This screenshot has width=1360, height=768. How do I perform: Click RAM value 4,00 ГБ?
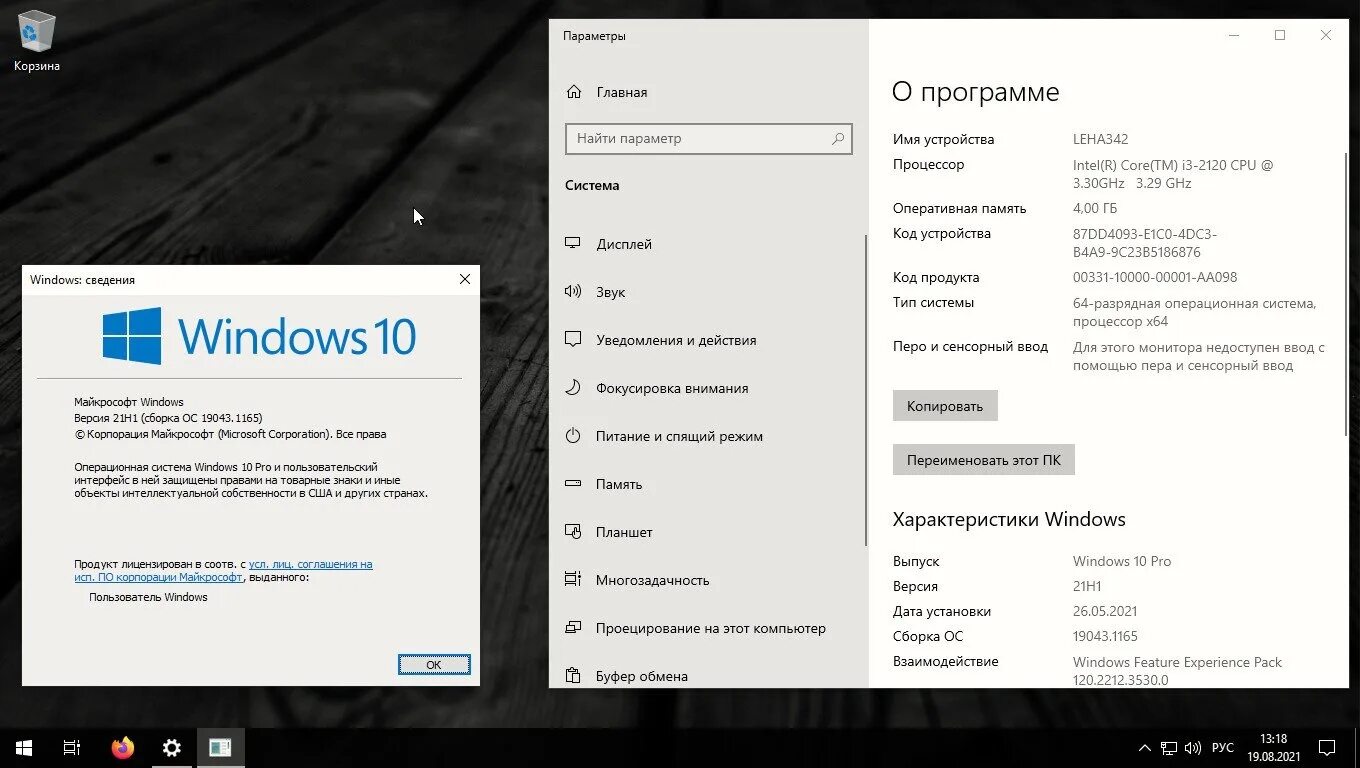[x=1095, y=208]
